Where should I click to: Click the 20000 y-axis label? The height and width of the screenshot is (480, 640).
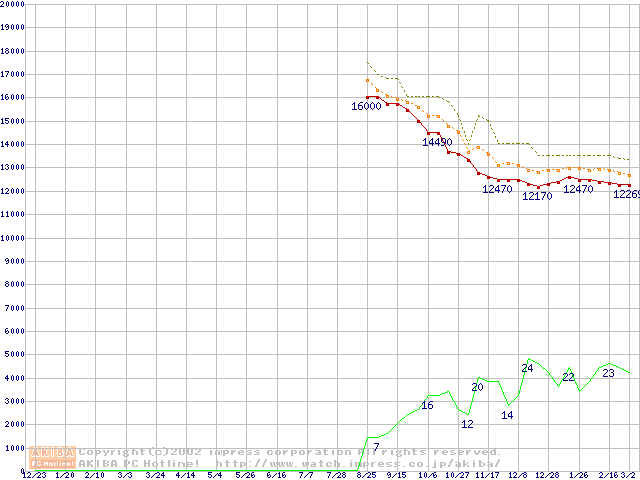coord(13,4)
